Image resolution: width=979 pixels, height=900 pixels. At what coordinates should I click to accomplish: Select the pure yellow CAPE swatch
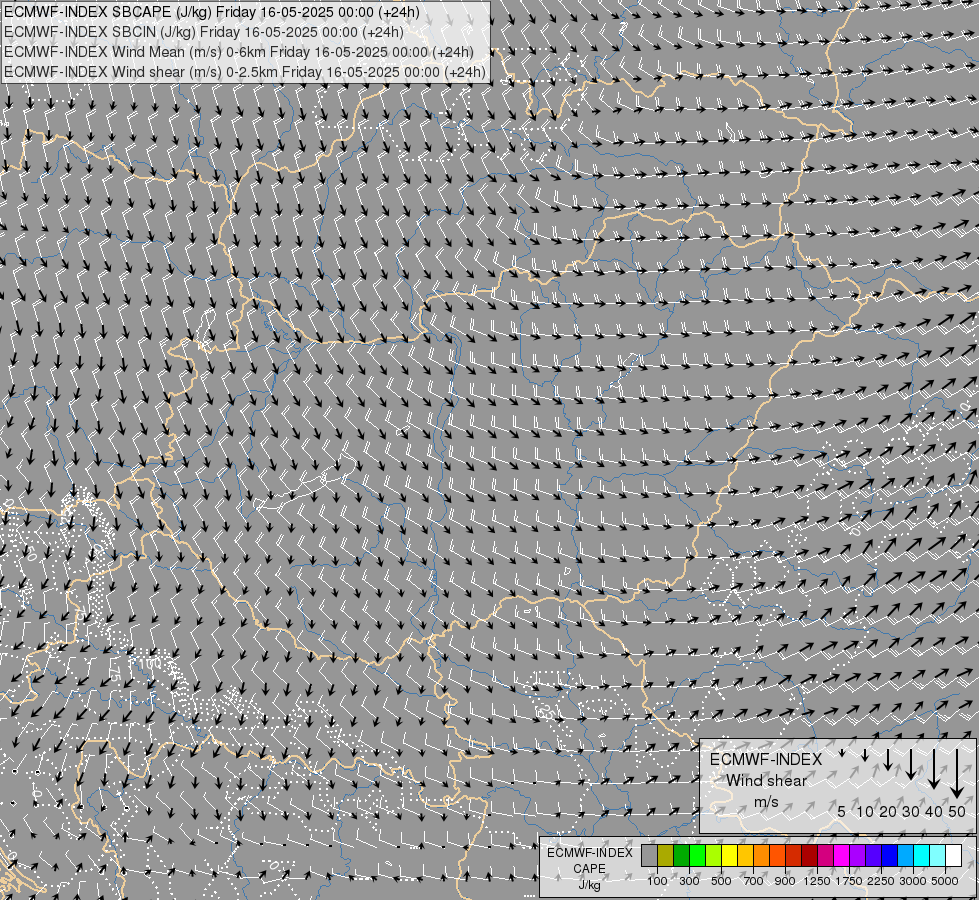[x=730, y=856]
